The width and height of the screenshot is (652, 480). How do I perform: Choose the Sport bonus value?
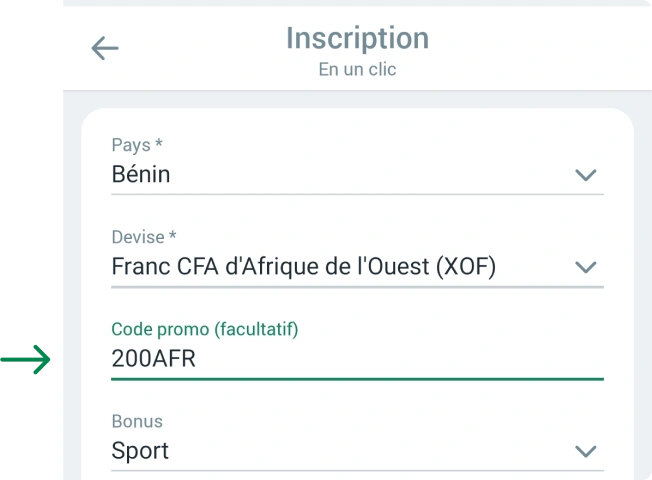pos(140,451)
